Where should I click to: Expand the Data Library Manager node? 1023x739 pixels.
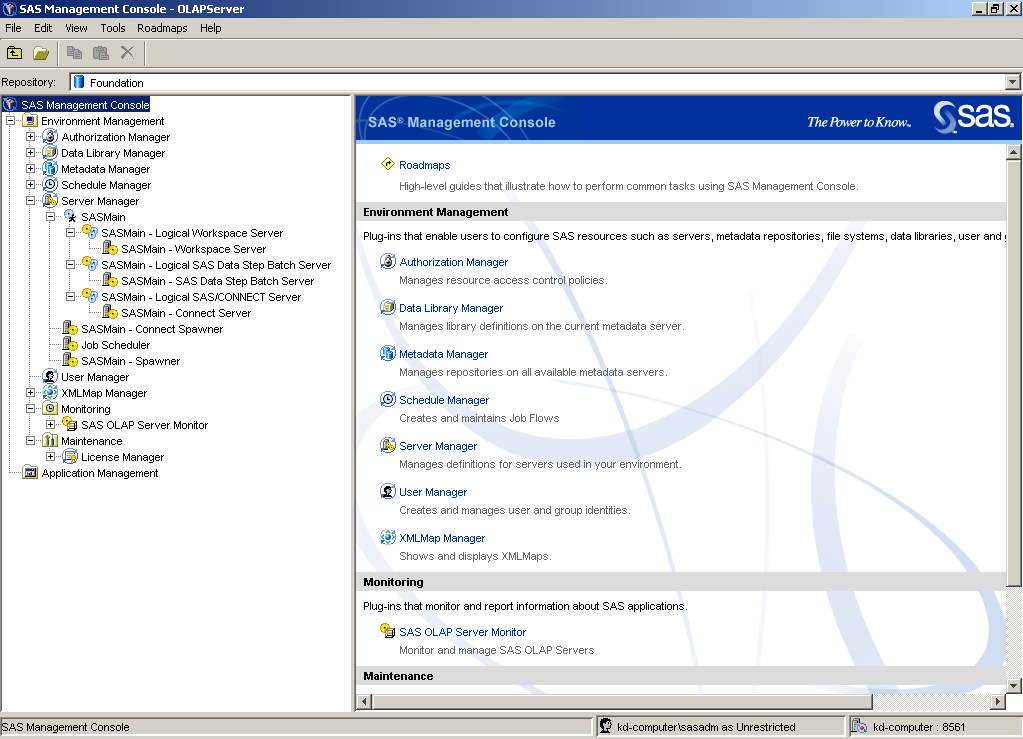[30, 153]
